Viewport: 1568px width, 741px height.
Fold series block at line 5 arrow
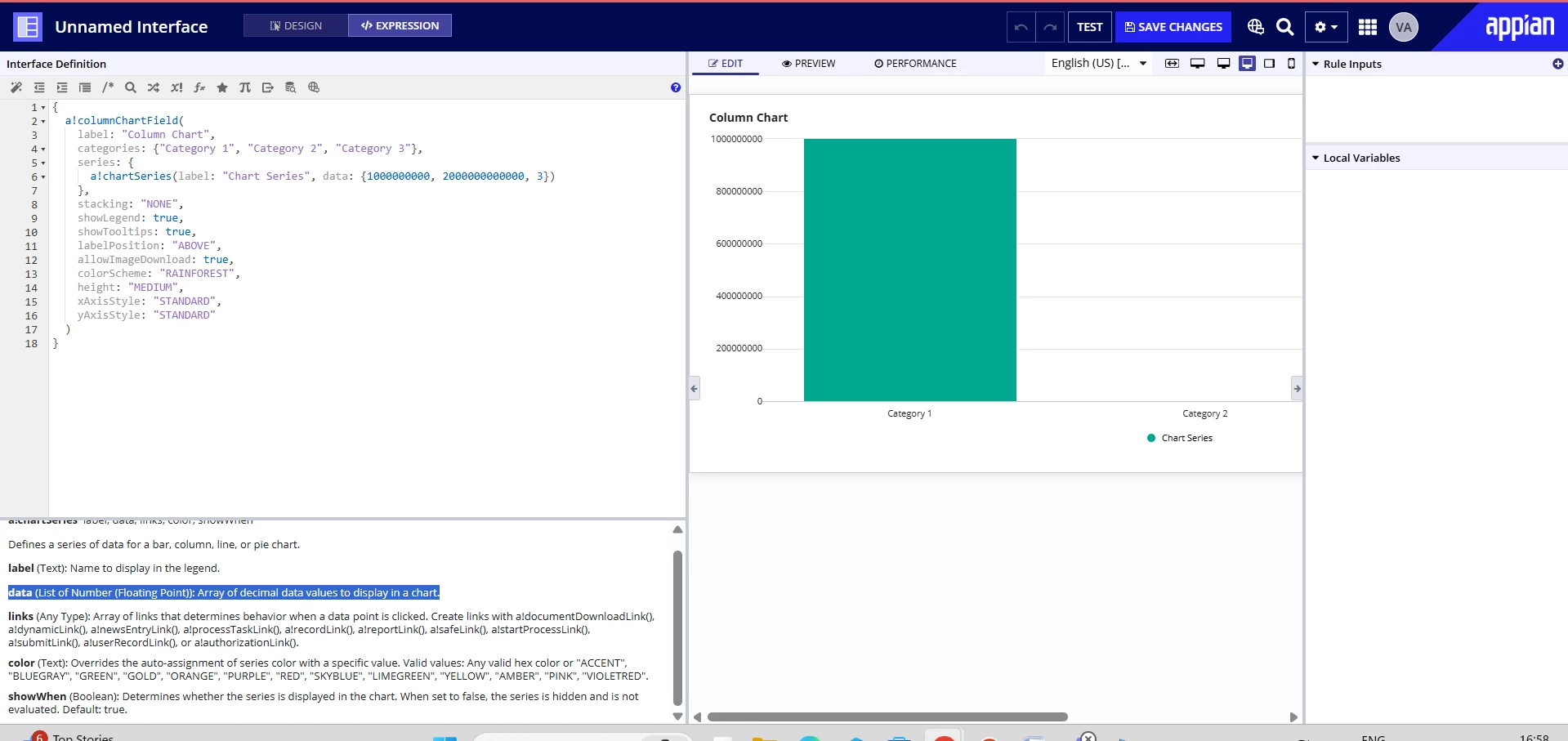pos(43,163)
